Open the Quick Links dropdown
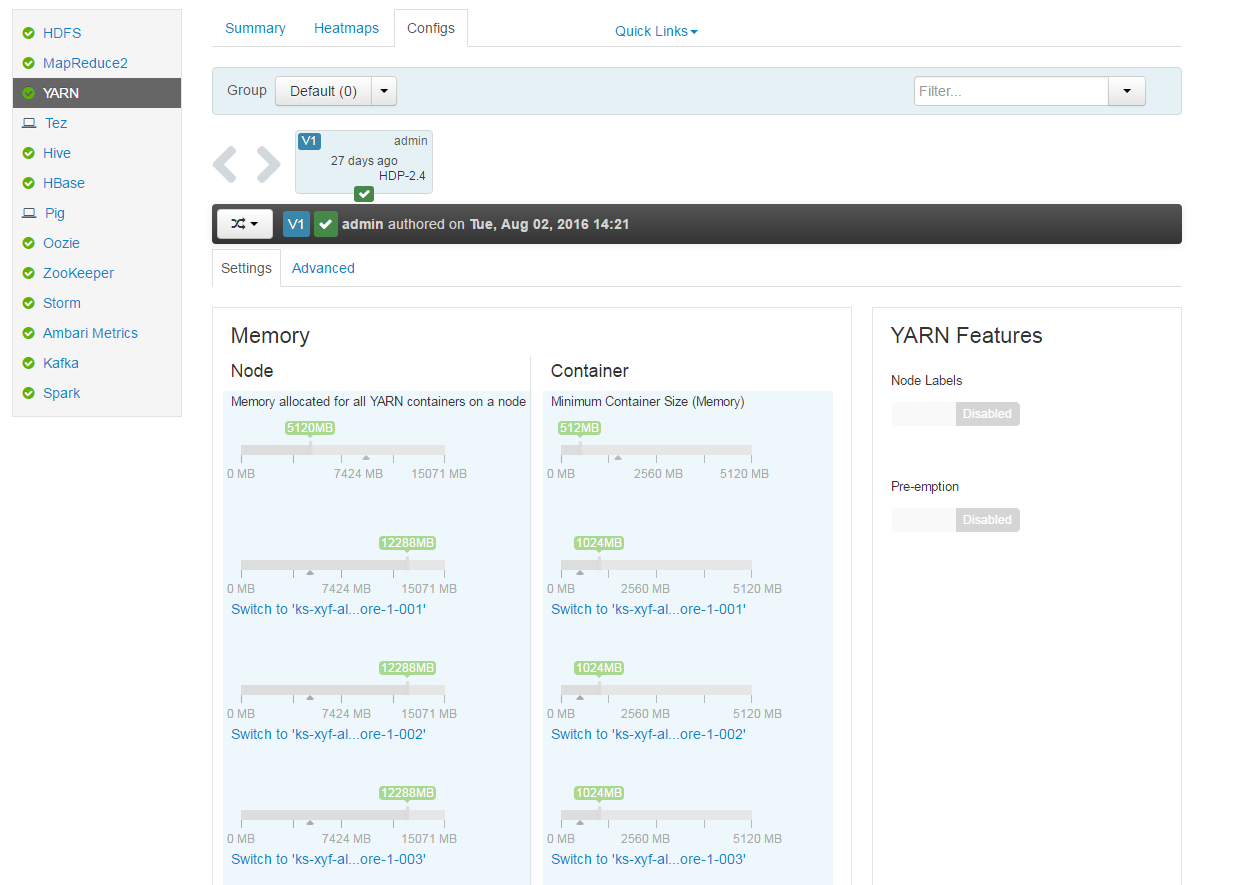The image size is (1240, 885). [656, 31]
